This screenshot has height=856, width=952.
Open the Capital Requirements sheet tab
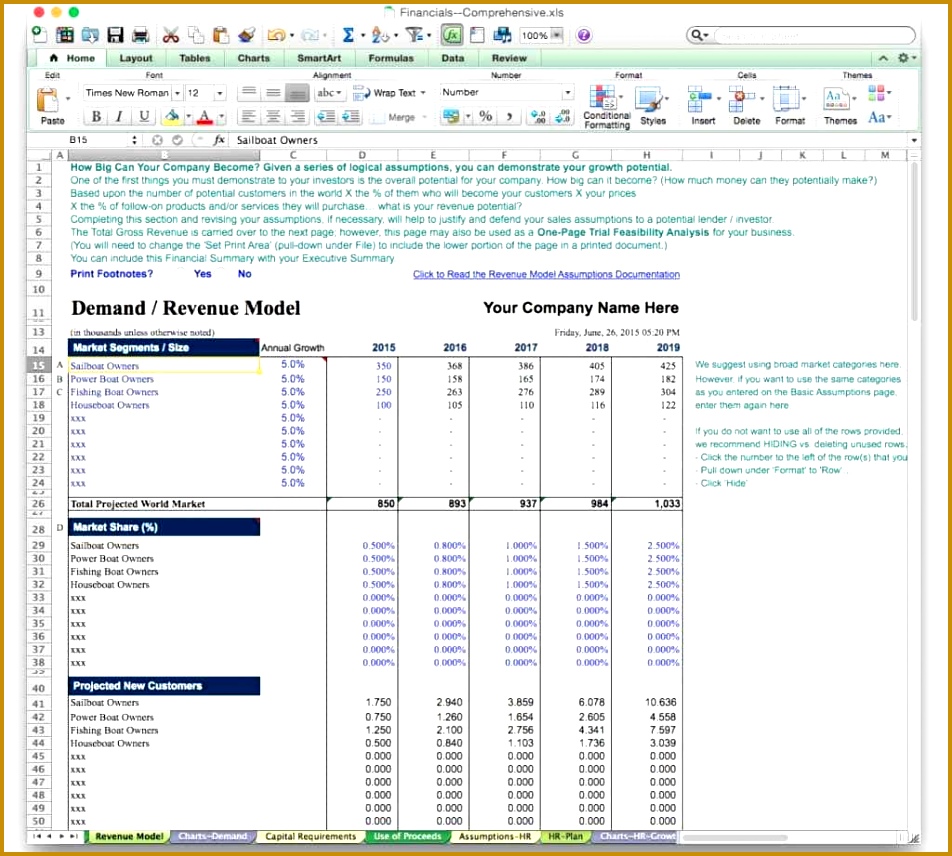[x=310, y=837]
